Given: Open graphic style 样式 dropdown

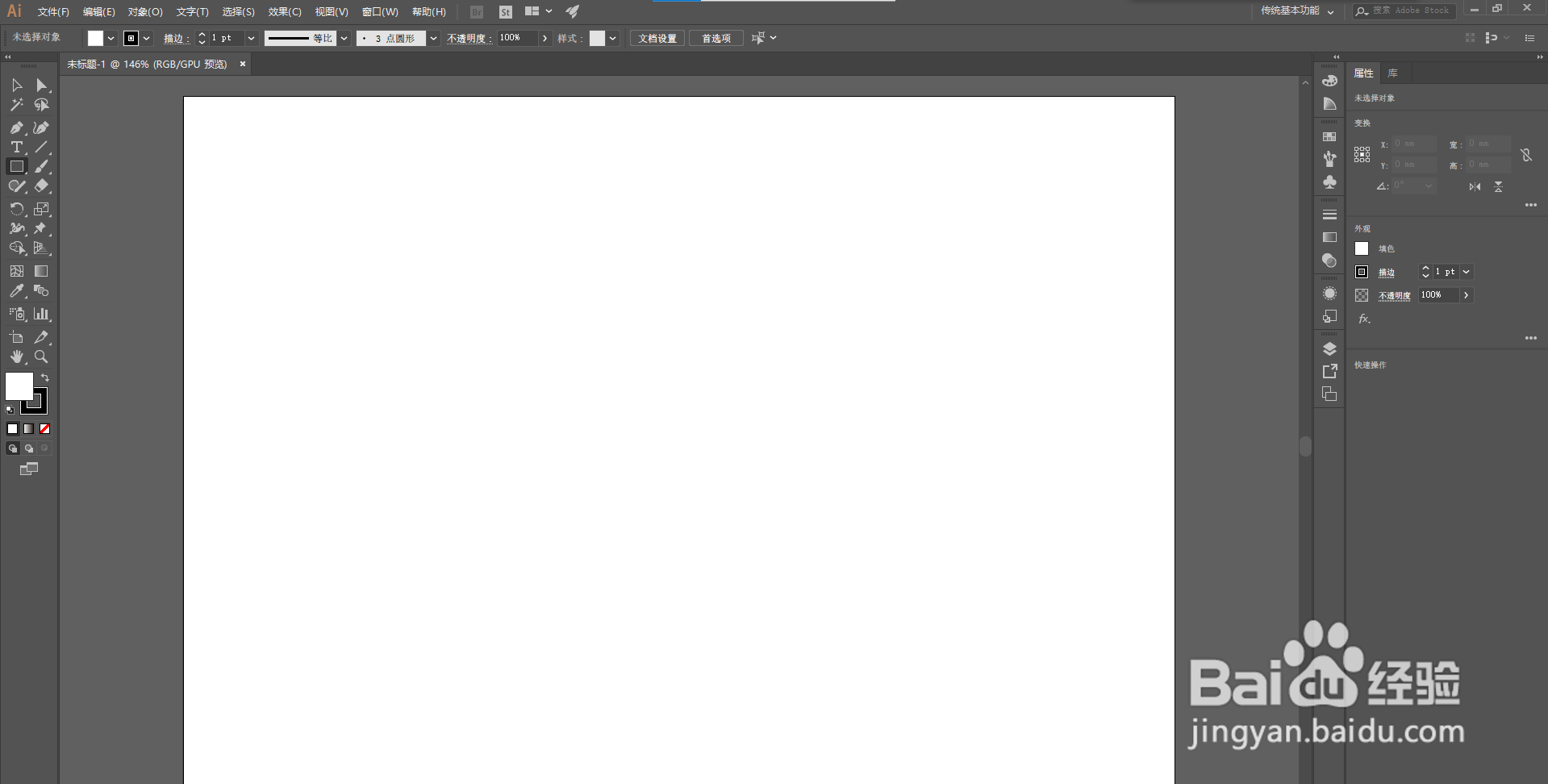Looking at the screenshot, I should coord(613,38).
